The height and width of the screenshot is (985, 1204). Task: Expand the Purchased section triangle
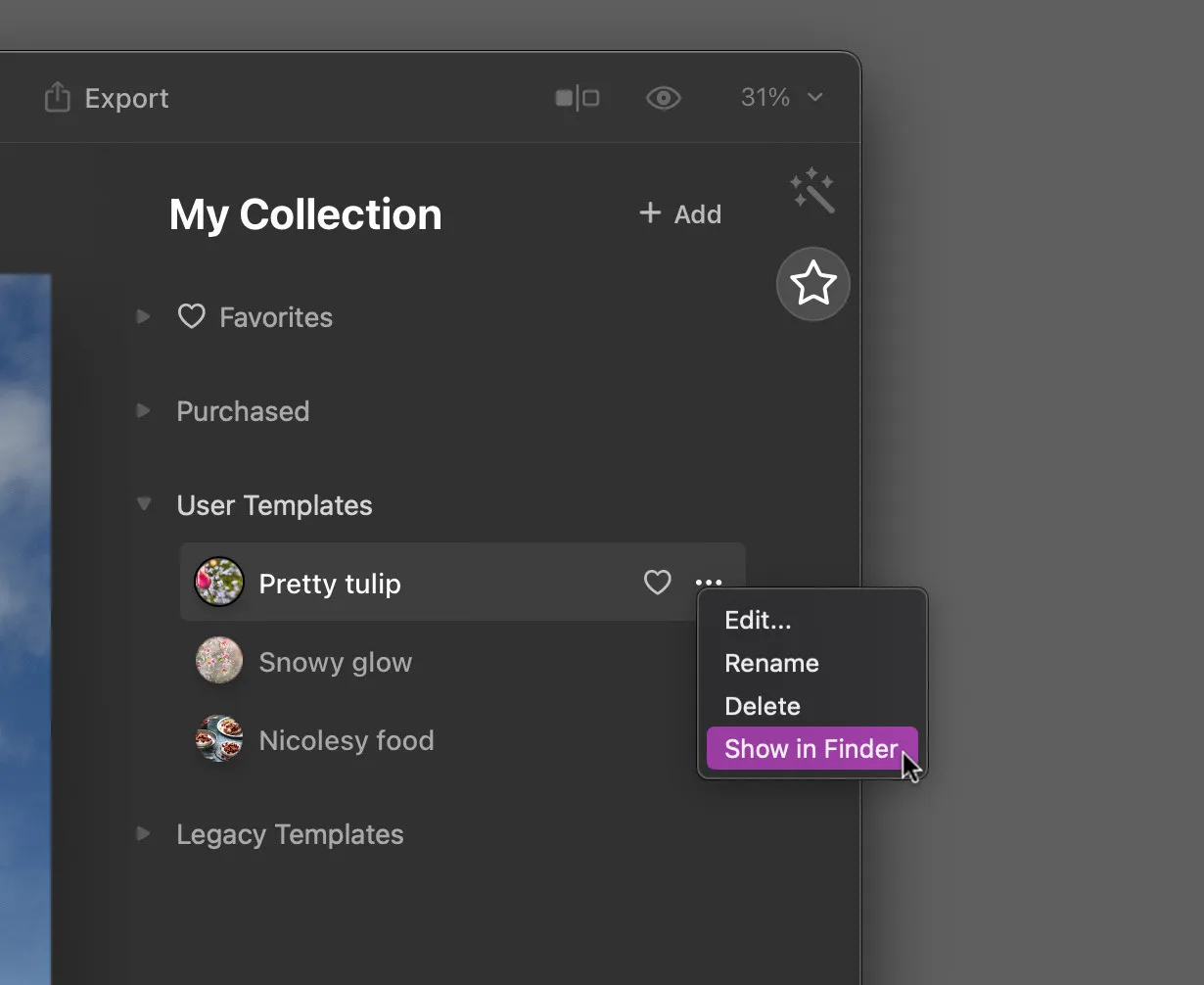144,411
